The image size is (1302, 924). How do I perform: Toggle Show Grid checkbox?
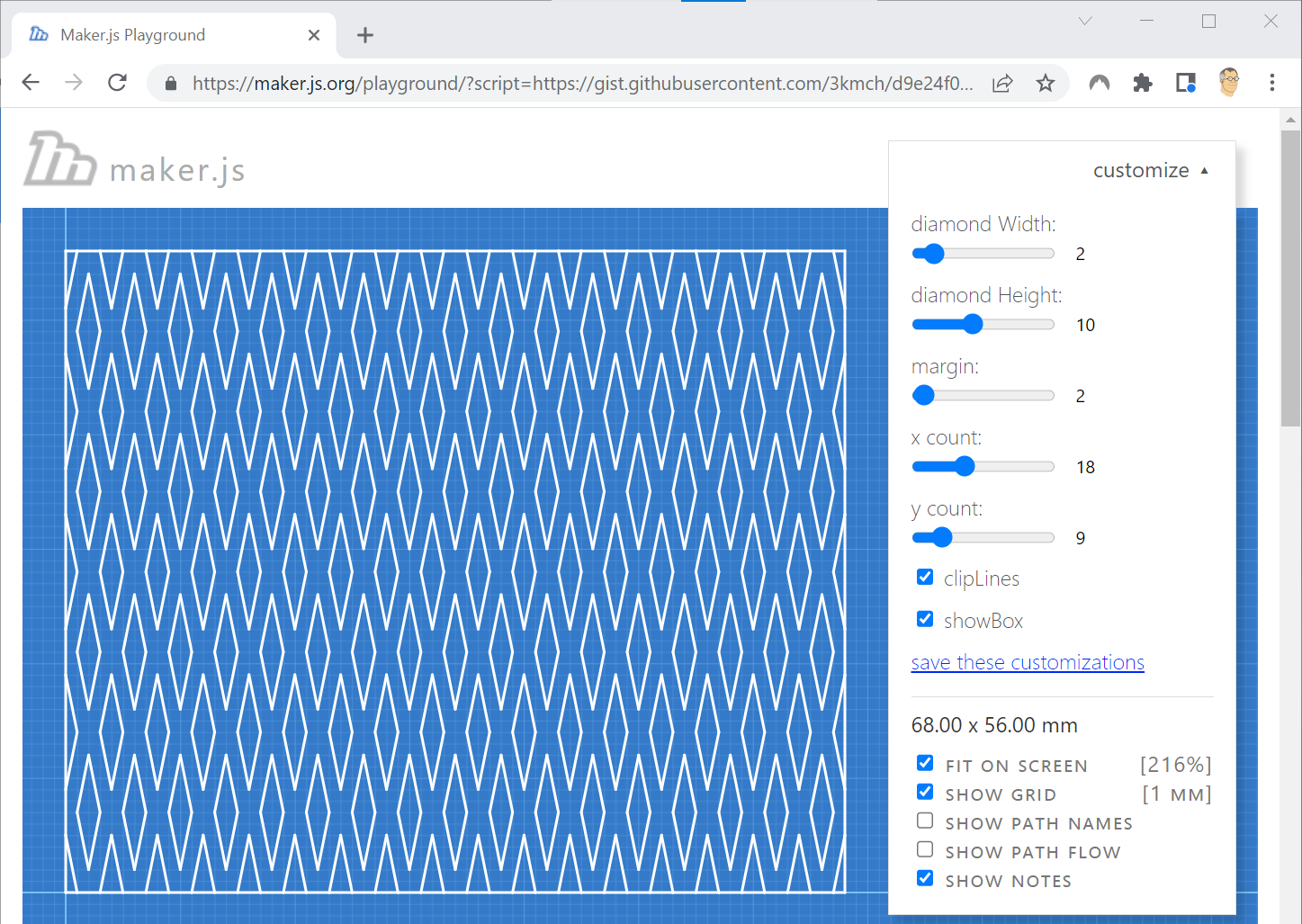[925, 792]
